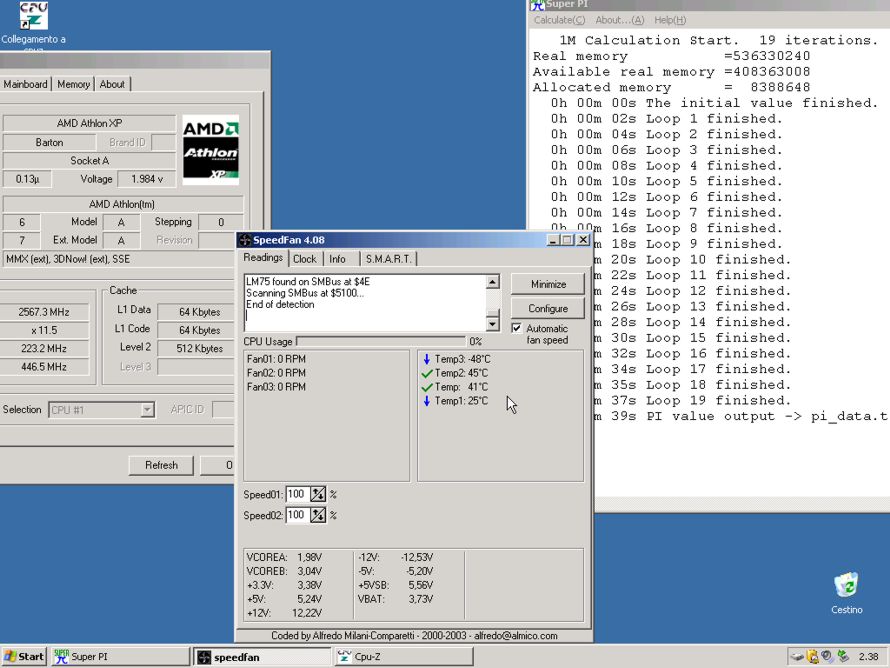
Task: Click the Configure button in SpeedFan
Action: click(x=548, y=308)
